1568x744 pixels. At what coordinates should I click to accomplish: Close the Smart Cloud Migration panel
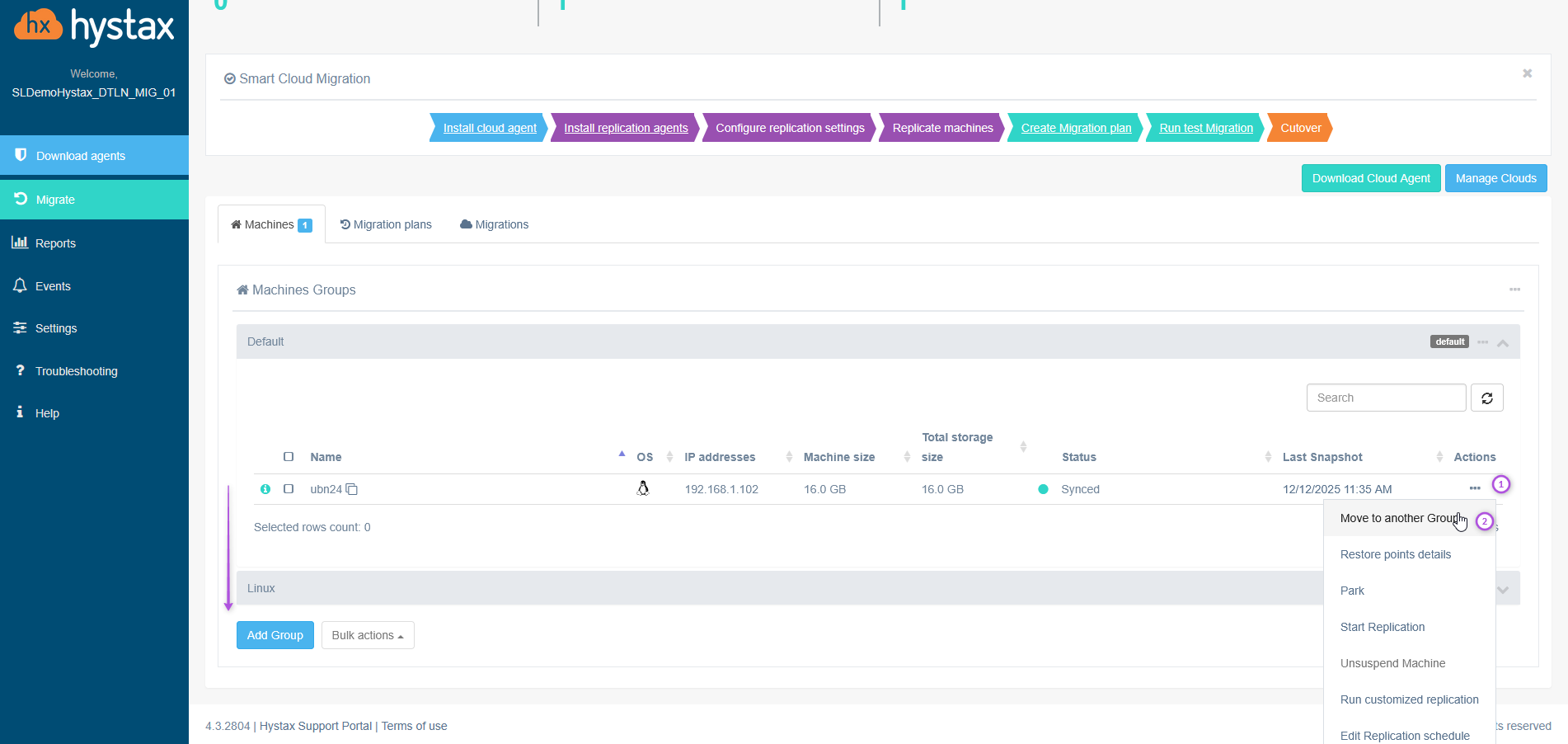pos(1527,73)
